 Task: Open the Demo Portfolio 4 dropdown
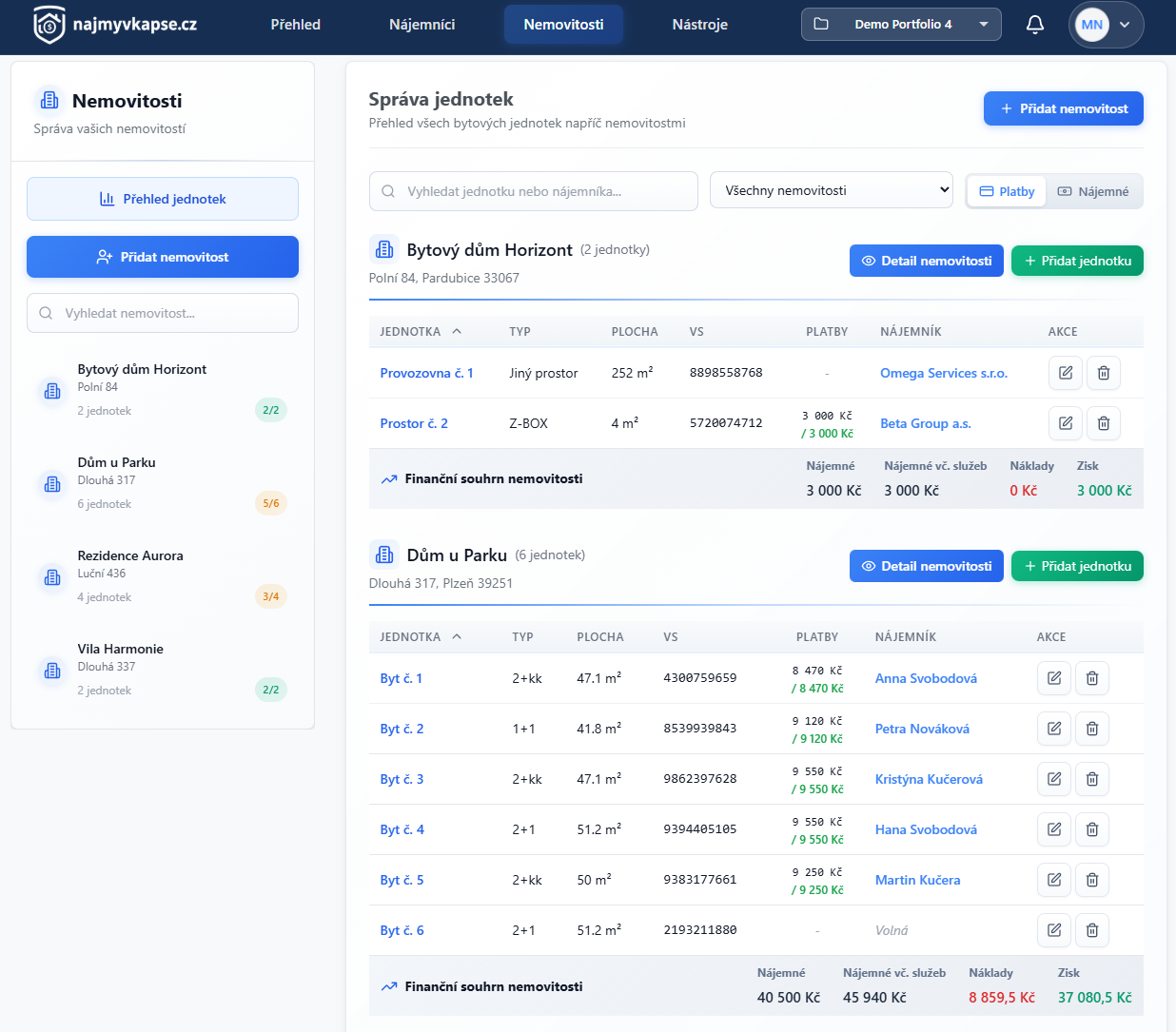(x=900, y=25)
